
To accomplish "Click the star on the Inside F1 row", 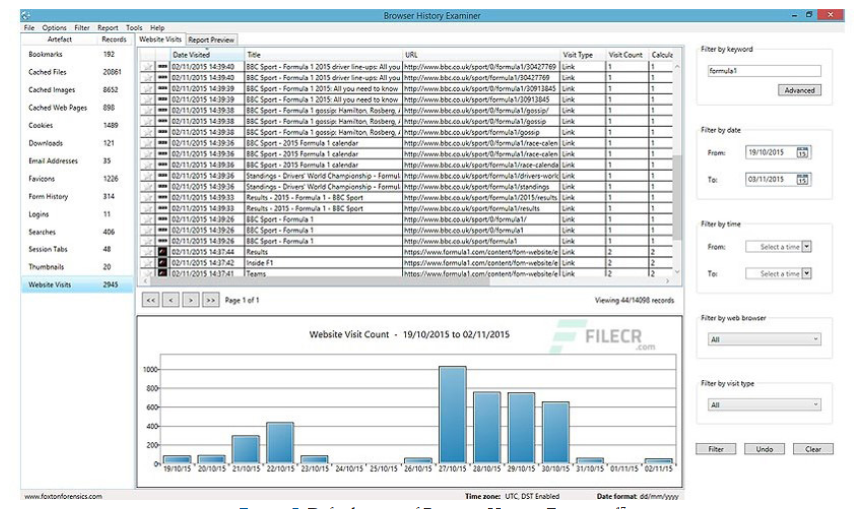I will 147,263.
